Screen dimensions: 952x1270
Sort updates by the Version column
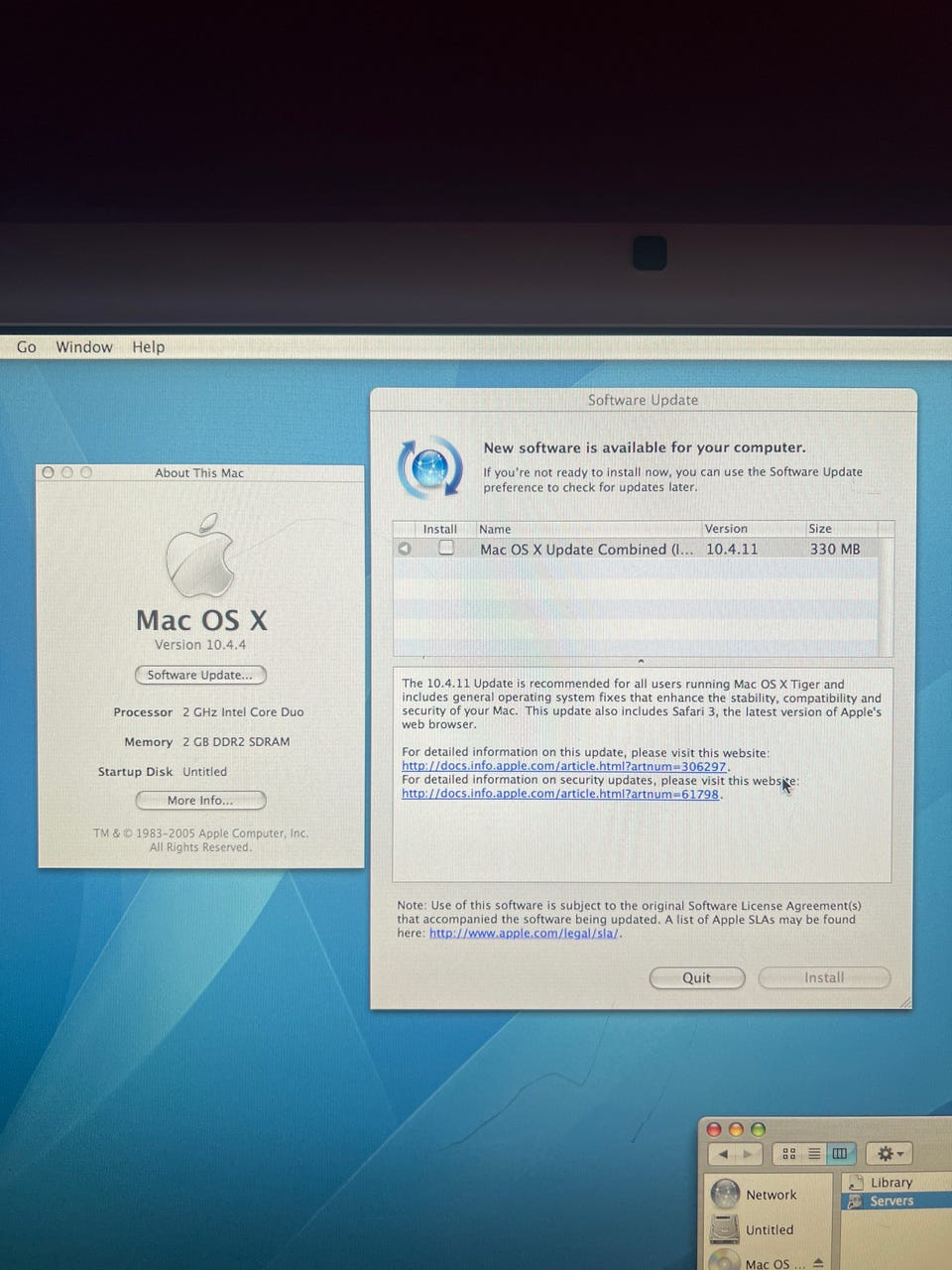tap(752, 529)
